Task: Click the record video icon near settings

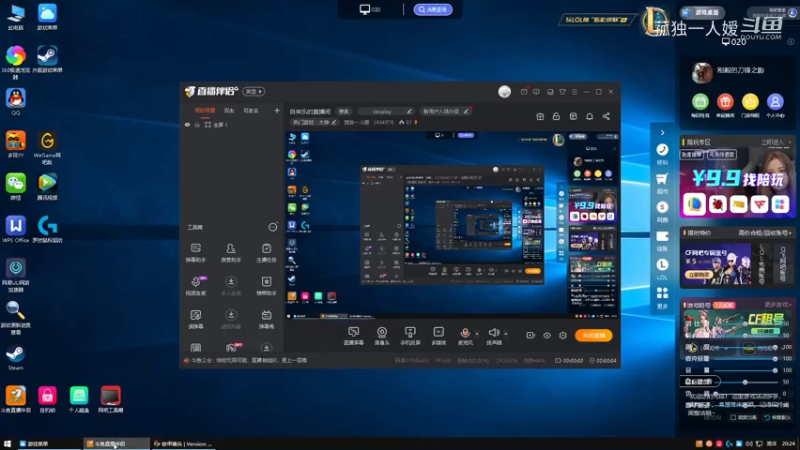Action: pos(531,335)
